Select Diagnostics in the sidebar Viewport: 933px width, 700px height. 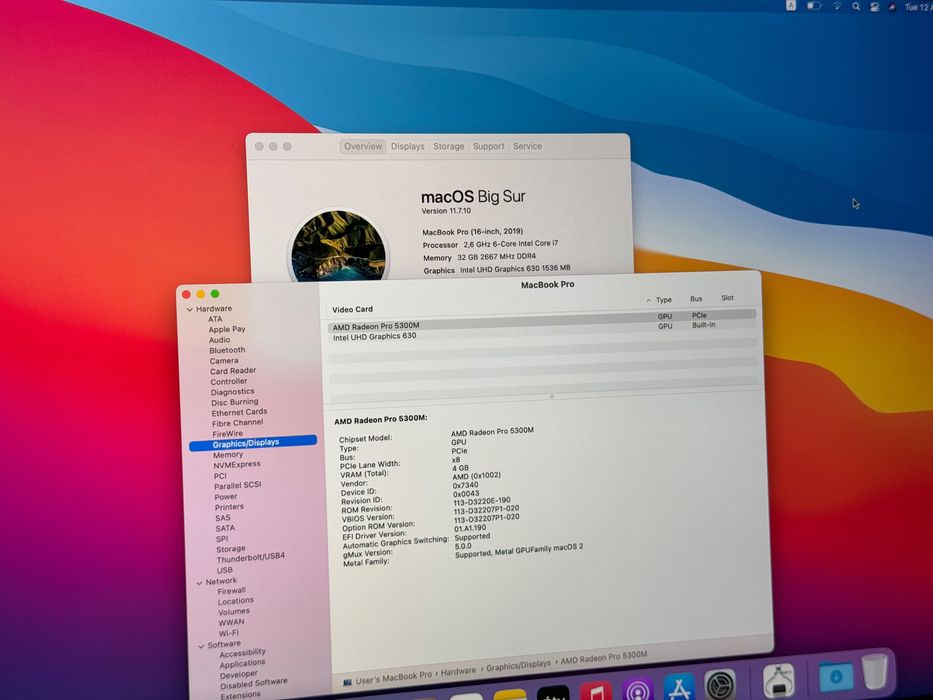coord(232,392)
